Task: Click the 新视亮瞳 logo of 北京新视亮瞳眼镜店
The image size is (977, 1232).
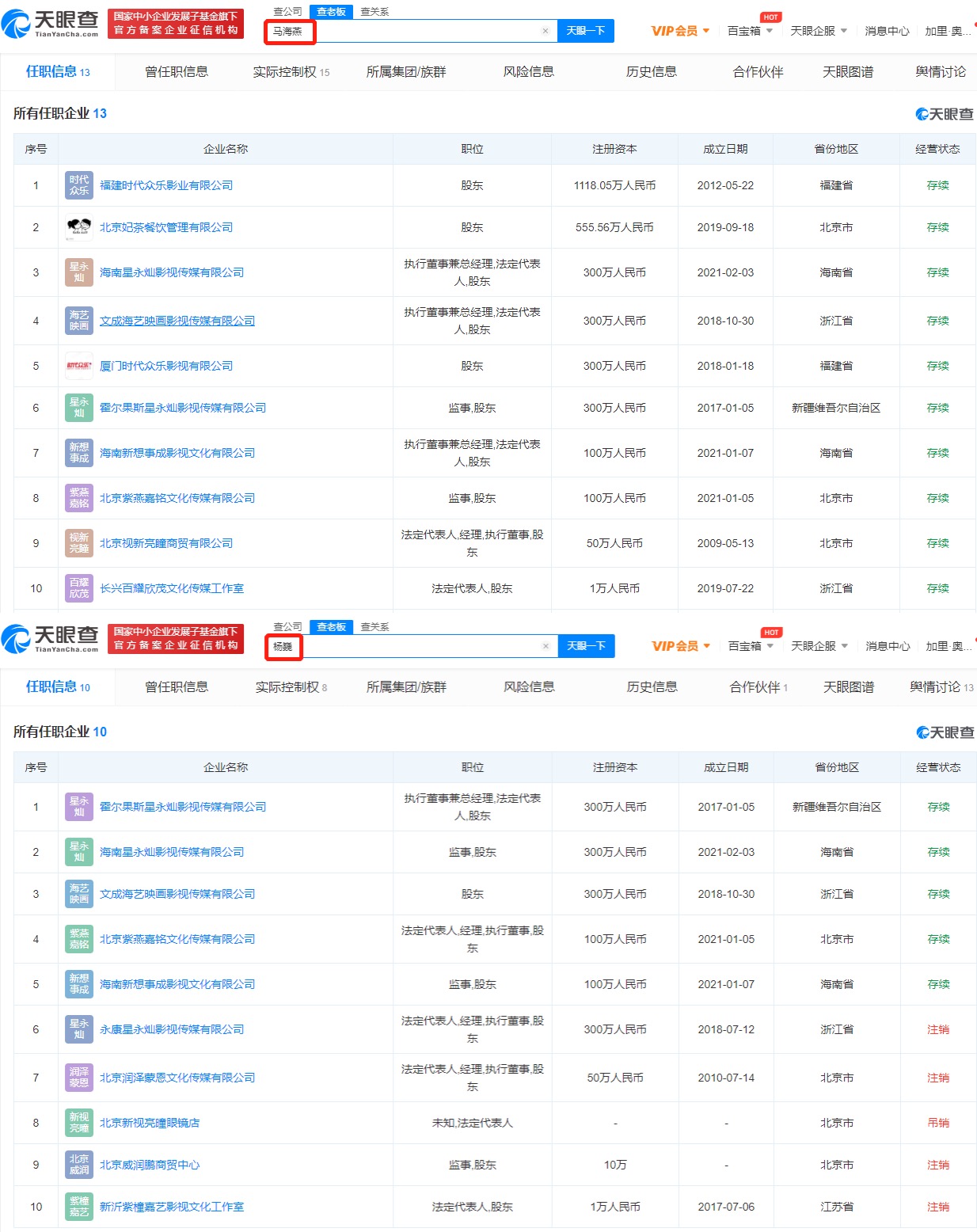Action: click(x=79, y=1123)
